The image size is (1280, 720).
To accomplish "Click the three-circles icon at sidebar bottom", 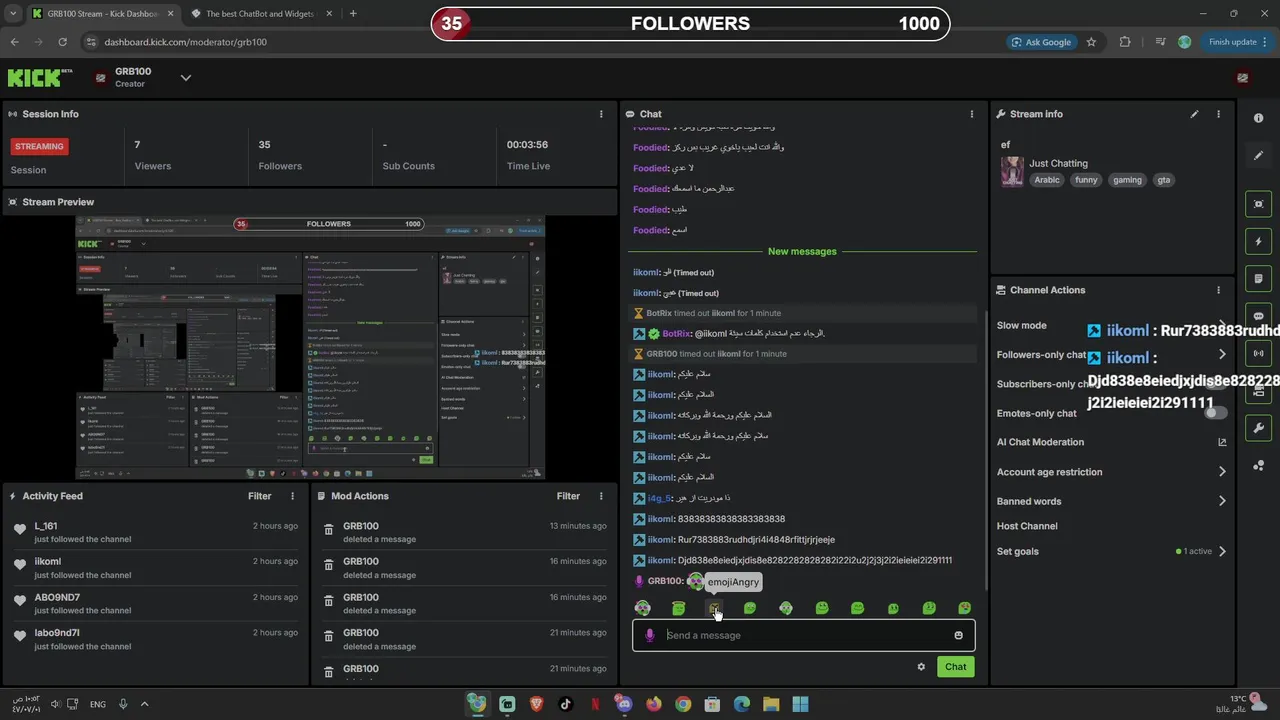I will coord(1258,466).
